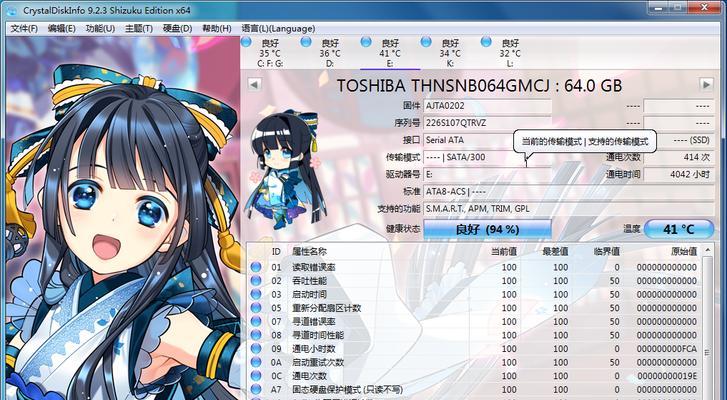Image resolution: width=727 pixels, height=400 pixels.
Task: Click status orb for attribute 05 重新分配扇区计数
Action: click(256, 307)
